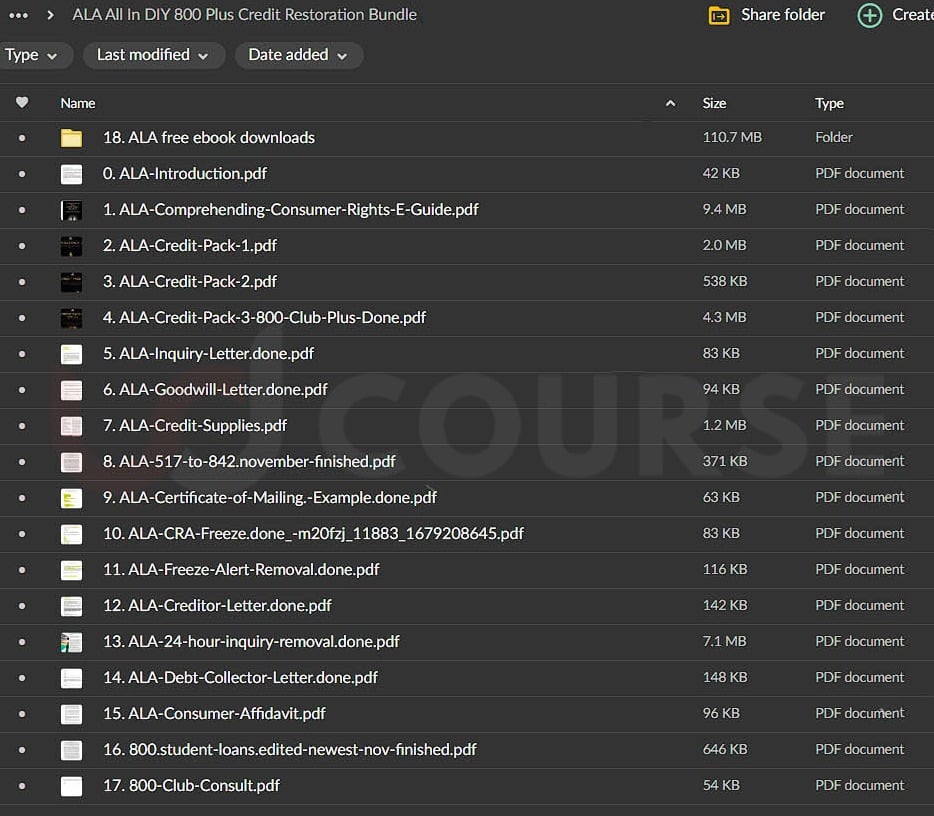
Task: Sort files by the Name column header
Action: [x=78, y=103]
